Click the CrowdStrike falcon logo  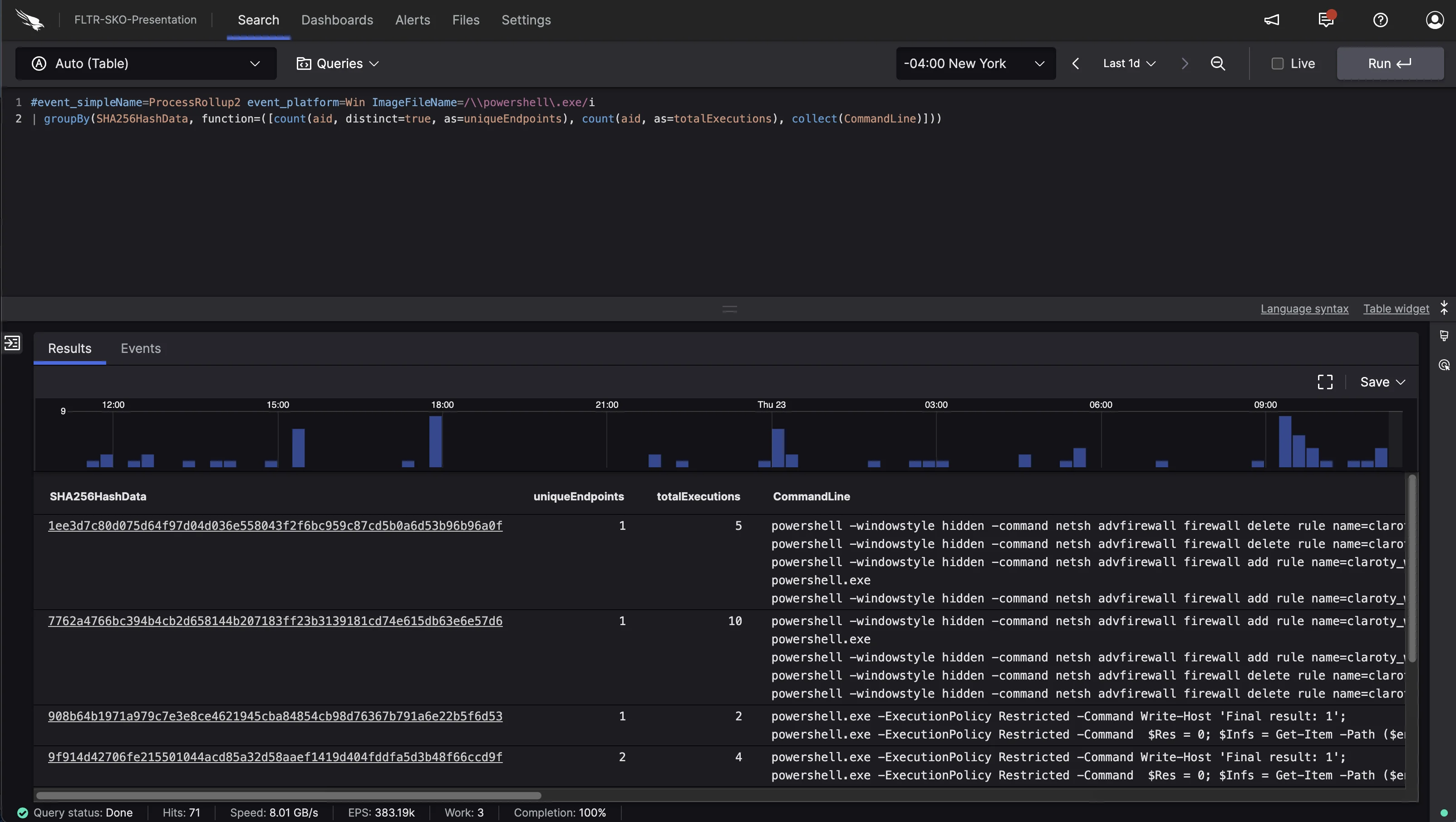[30, 20]
